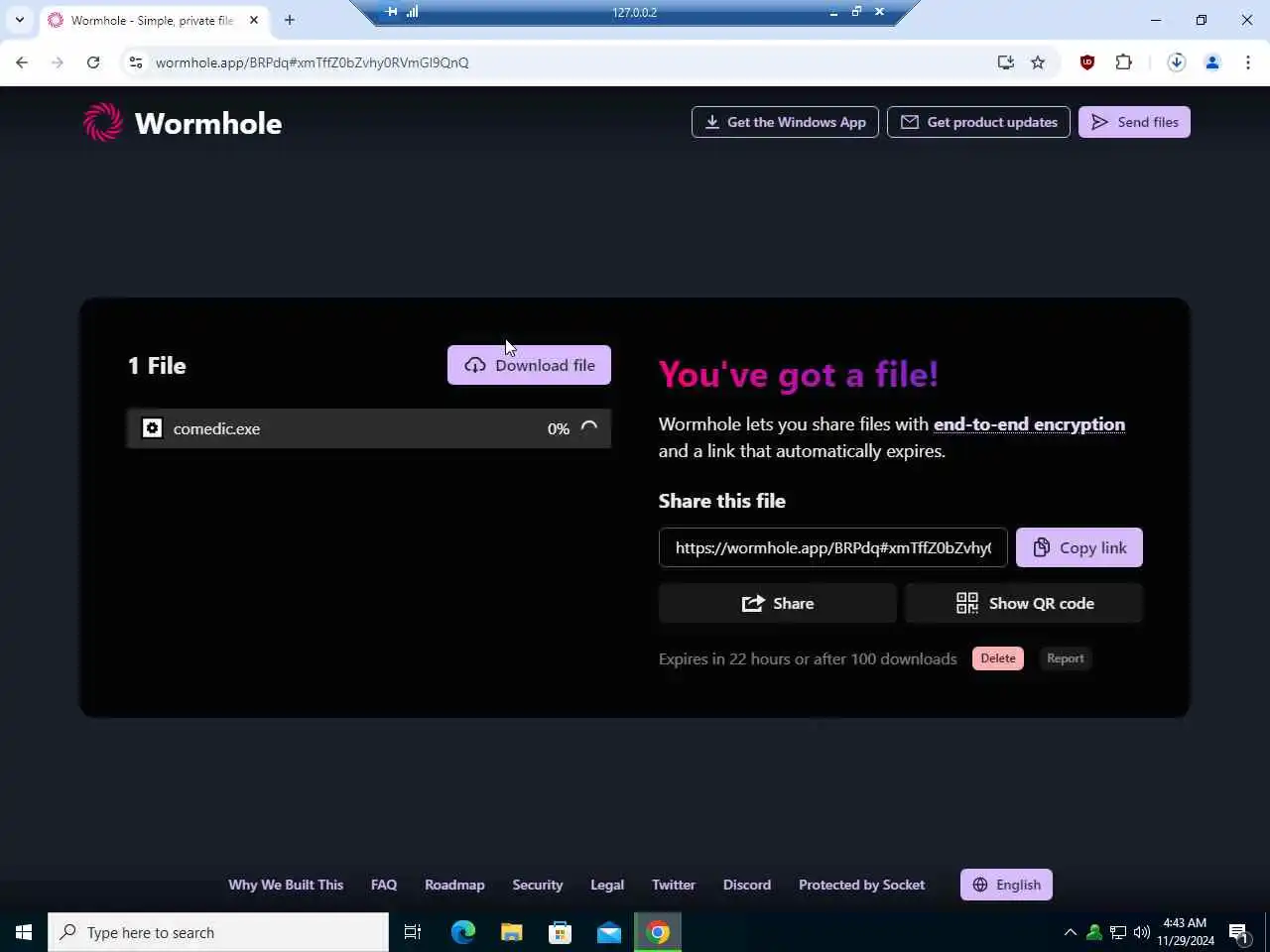Click the Report button
The image size is (1270, 952).
[x=1066, y=658]
